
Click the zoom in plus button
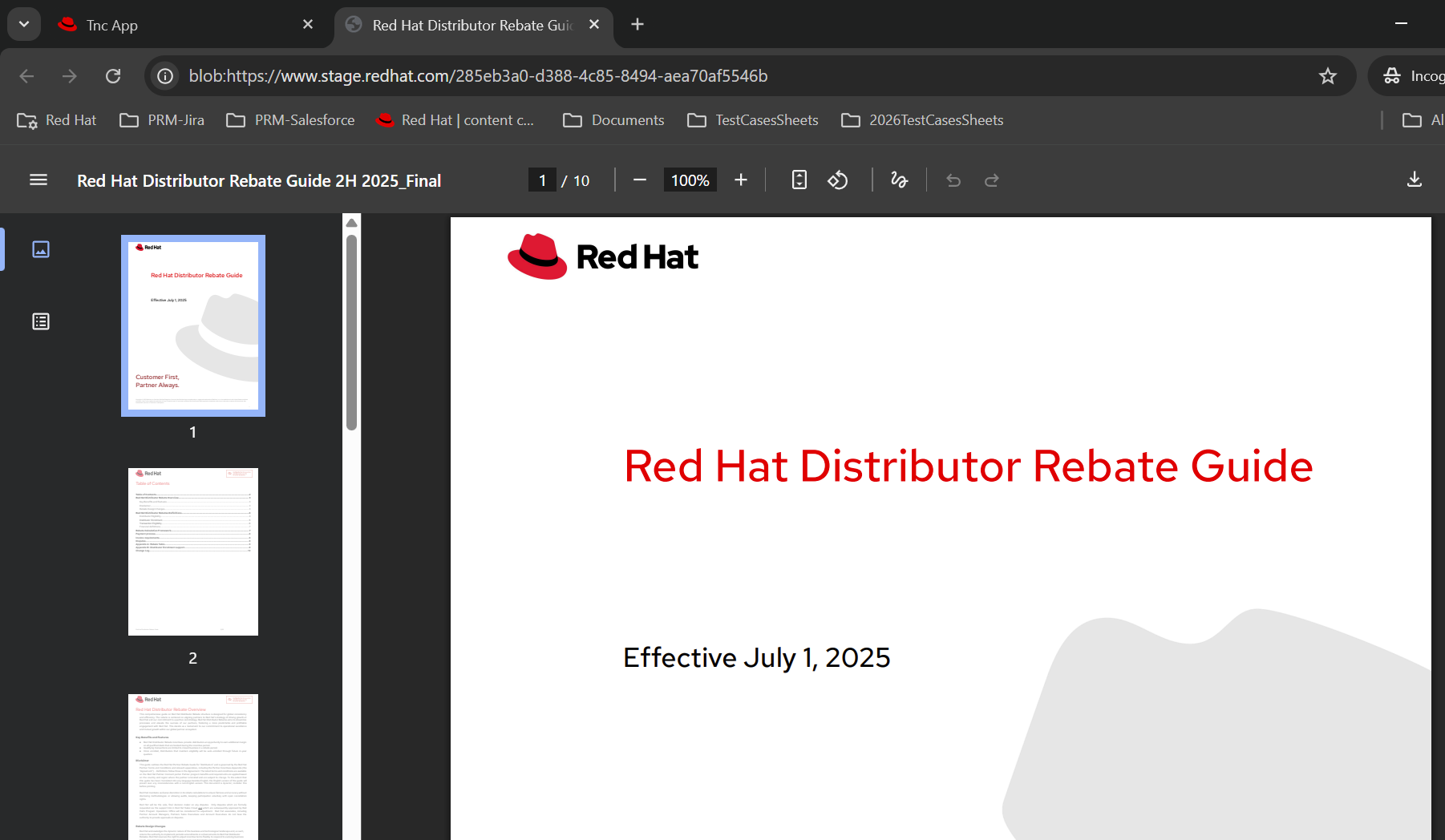[740, 180]
